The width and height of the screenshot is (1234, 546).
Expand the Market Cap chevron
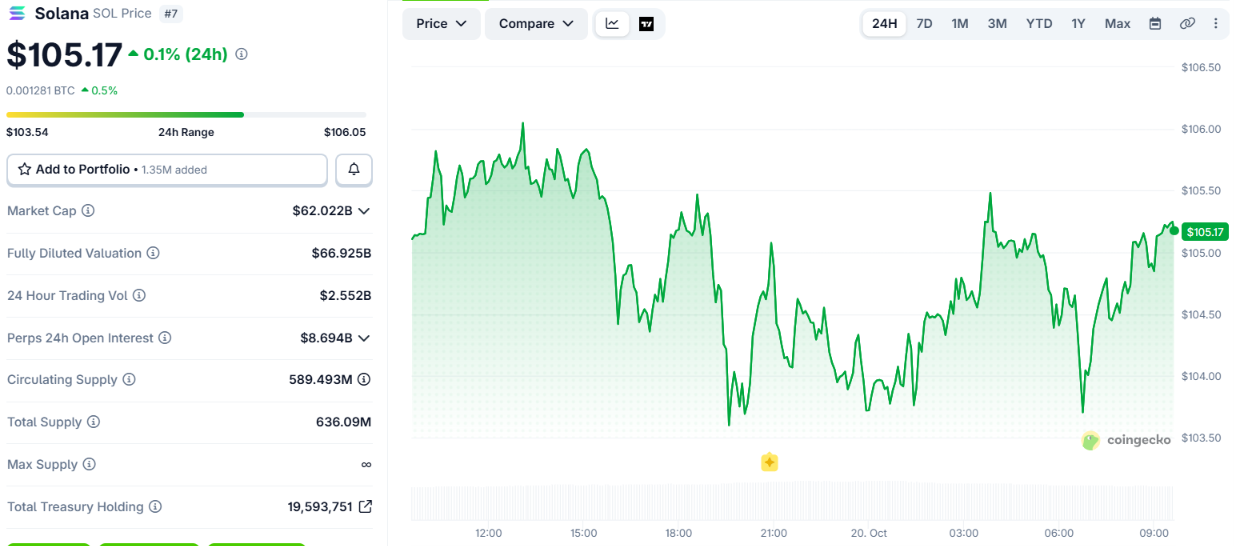coord(364,211)
